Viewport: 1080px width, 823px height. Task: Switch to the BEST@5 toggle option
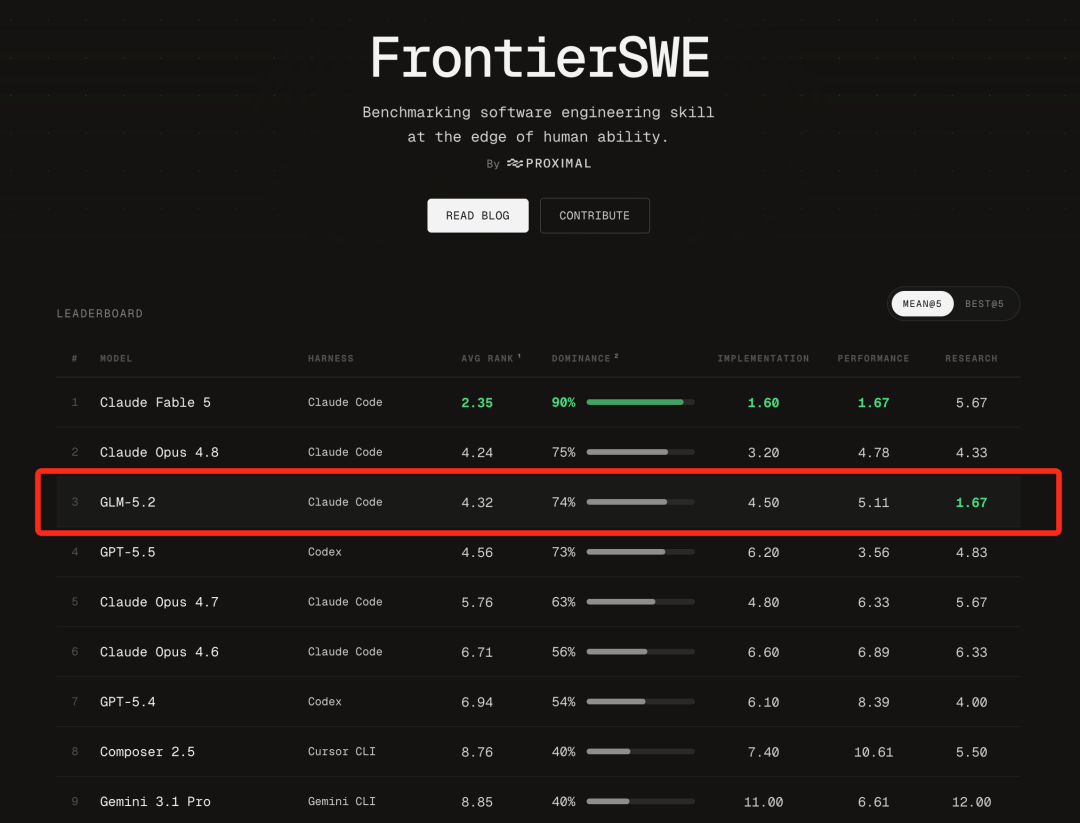coord(984,304)
